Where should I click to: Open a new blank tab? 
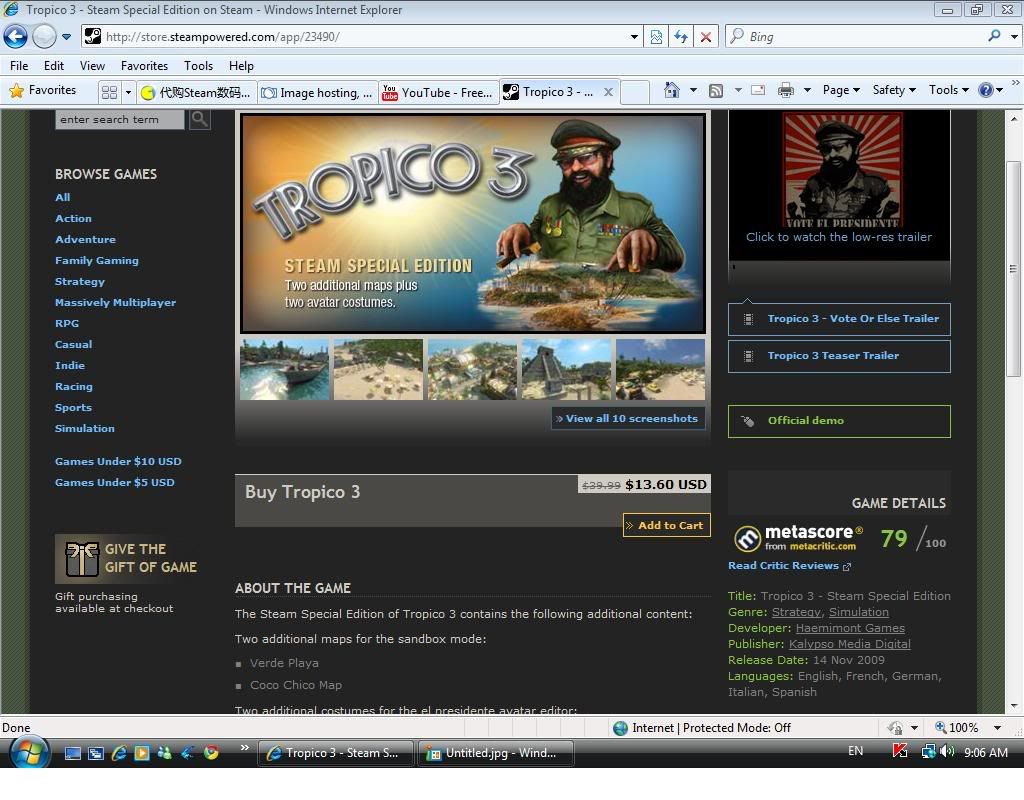coord(634,92)
